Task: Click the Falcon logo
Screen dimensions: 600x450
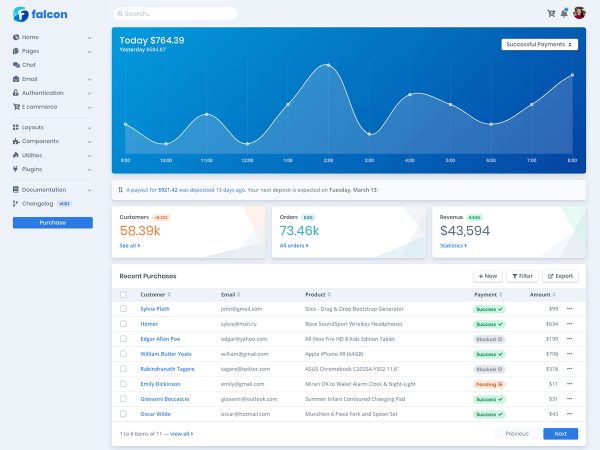Action: (x=40, y=14)
